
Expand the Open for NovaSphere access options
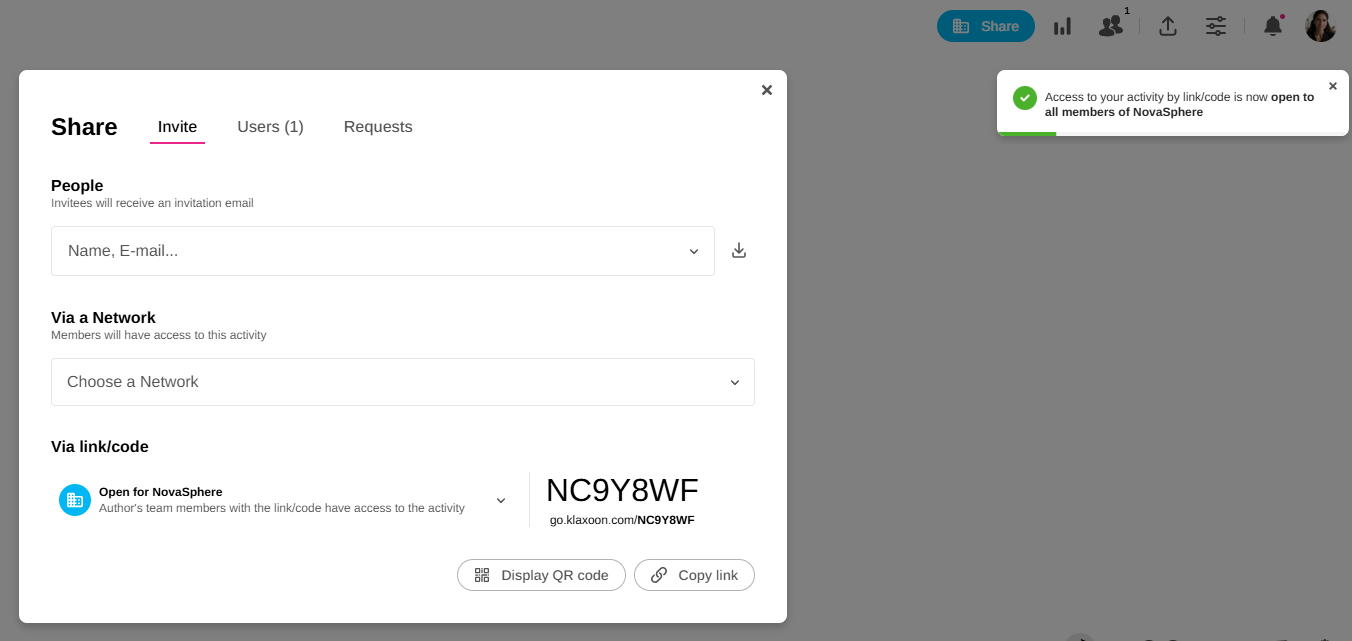tap(501, 500)
